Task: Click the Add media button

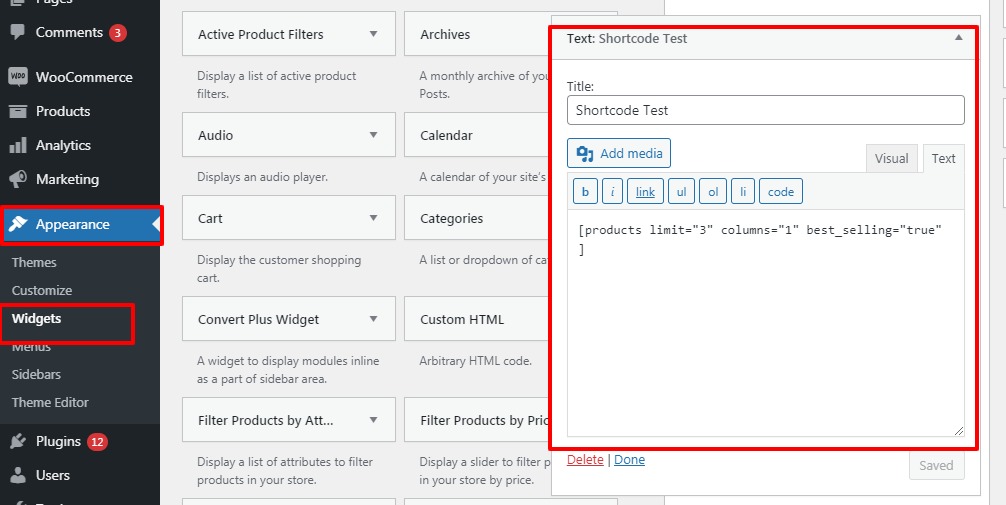Action: point(619,153)
